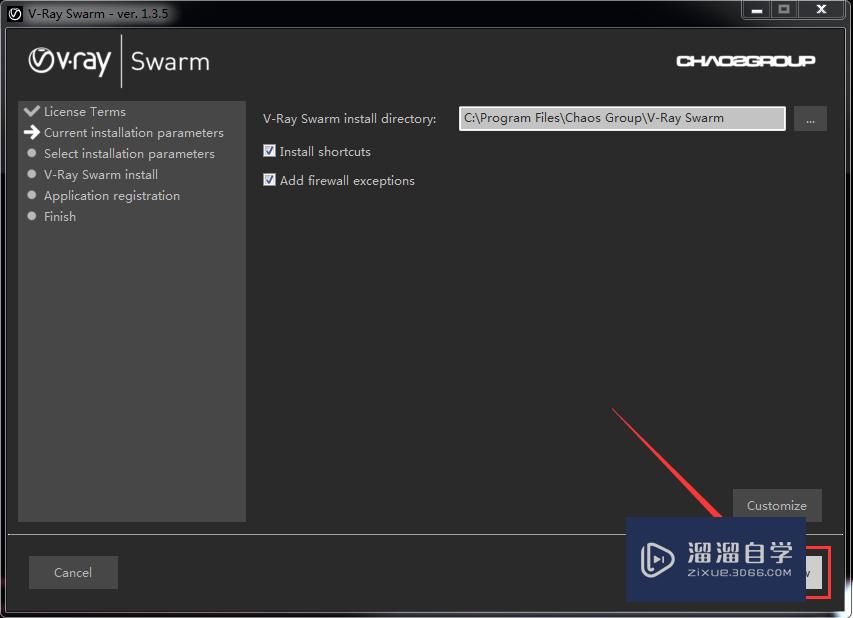Select the Select installation parameters step

(x=129, y=153)
